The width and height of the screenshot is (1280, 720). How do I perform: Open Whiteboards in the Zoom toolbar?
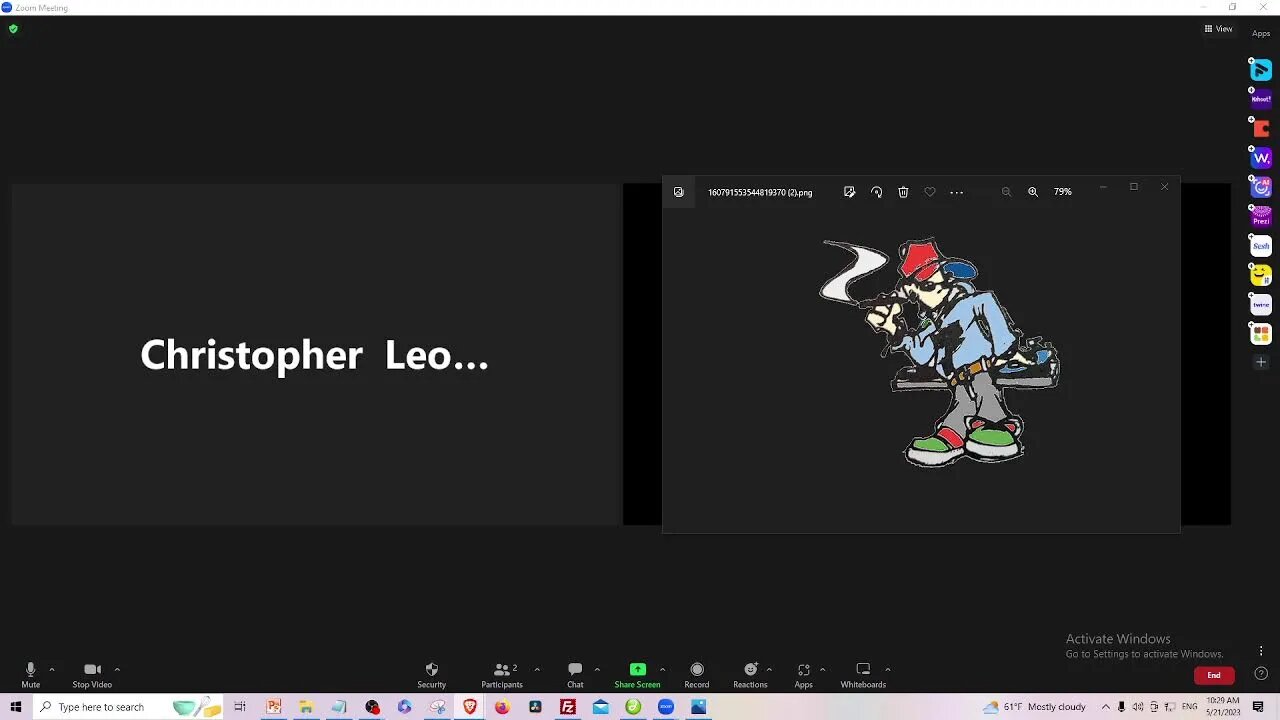[x=863, y=675]
